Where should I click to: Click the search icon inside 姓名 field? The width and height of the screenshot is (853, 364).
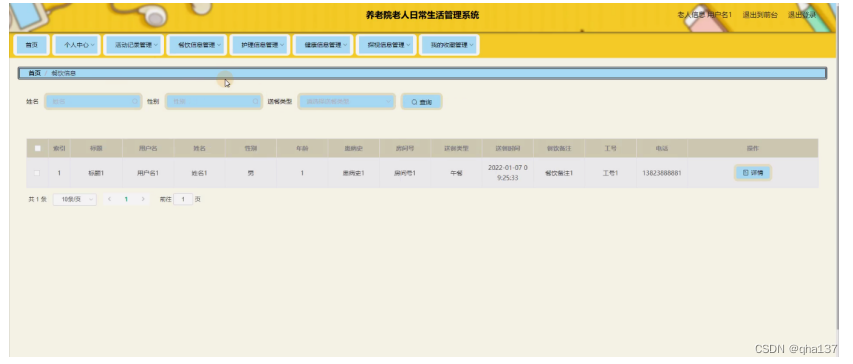(135, 102)
